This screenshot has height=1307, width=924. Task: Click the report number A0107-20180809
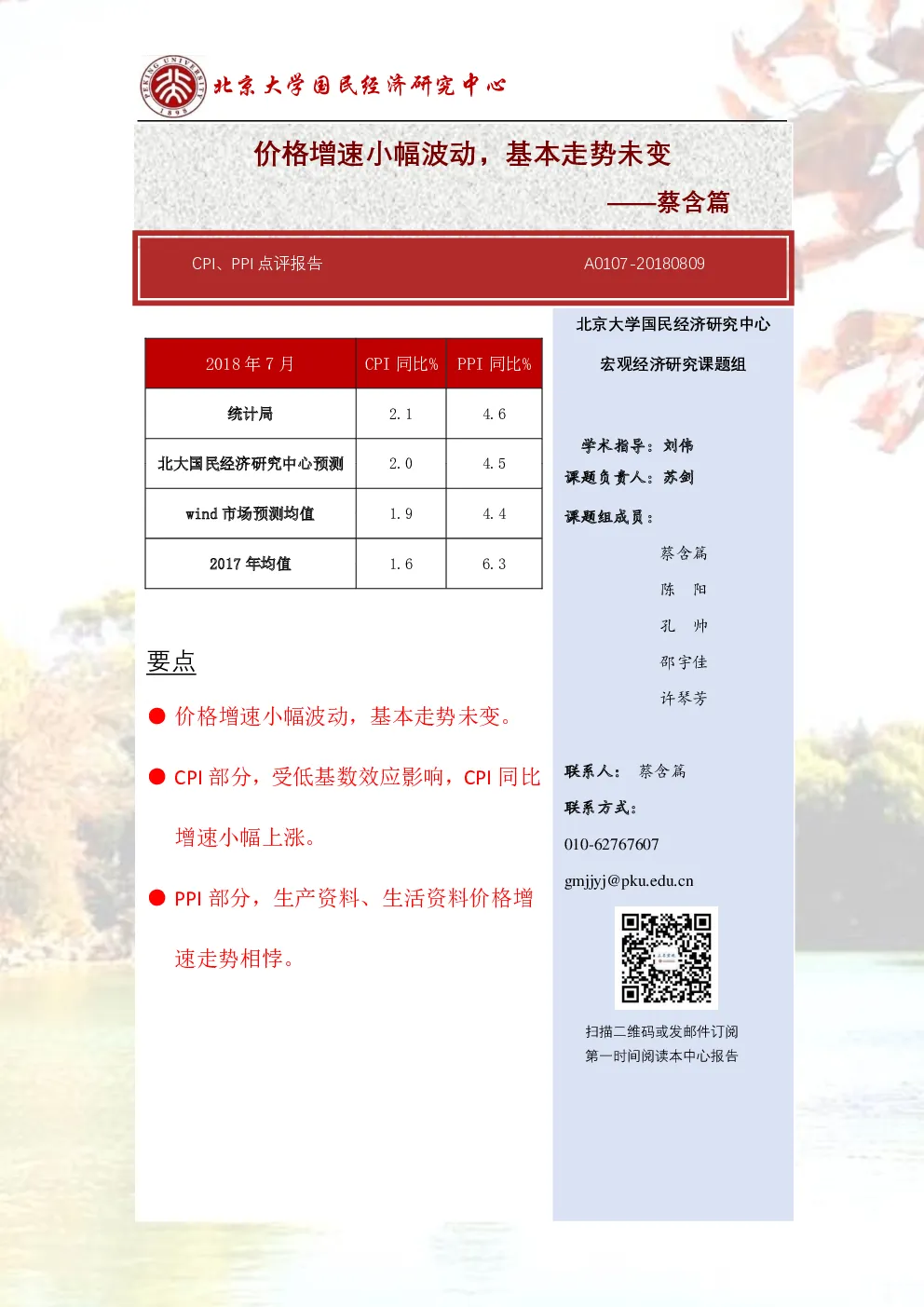pyautogui.click(x=645, y=264)
